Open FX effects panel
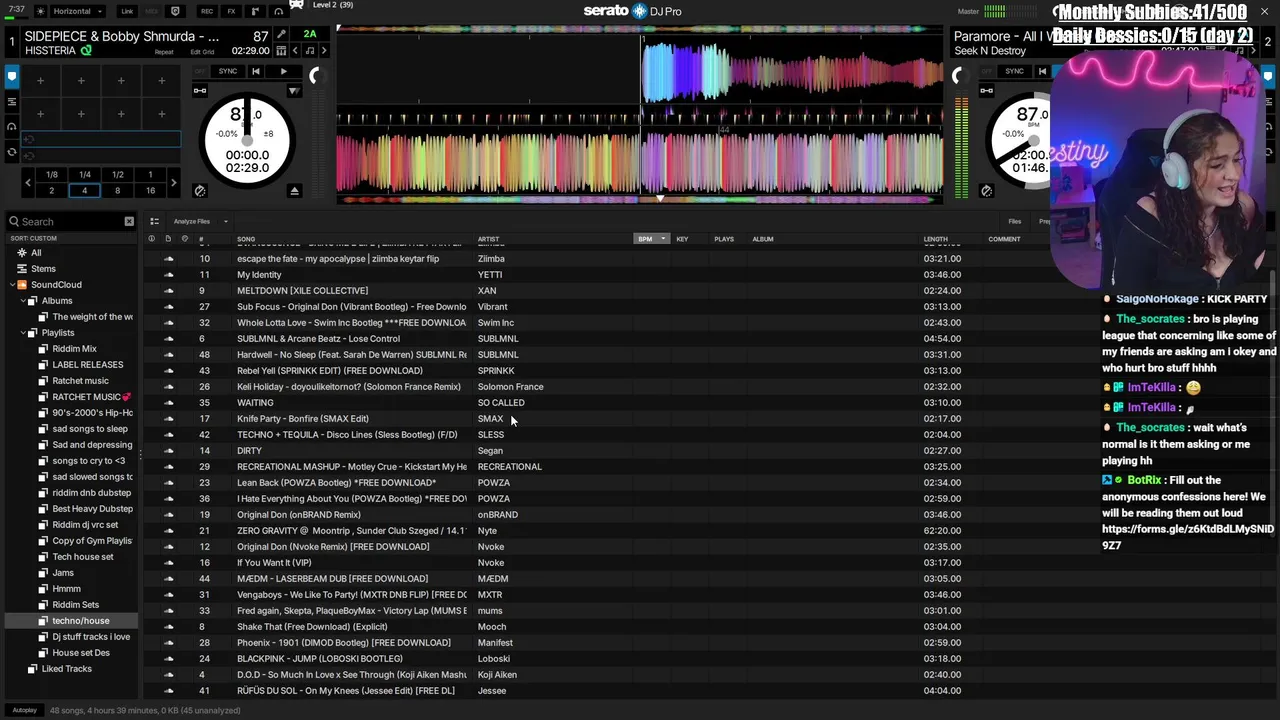Viewport: 1280px width, 720px height. click(231, 11)
